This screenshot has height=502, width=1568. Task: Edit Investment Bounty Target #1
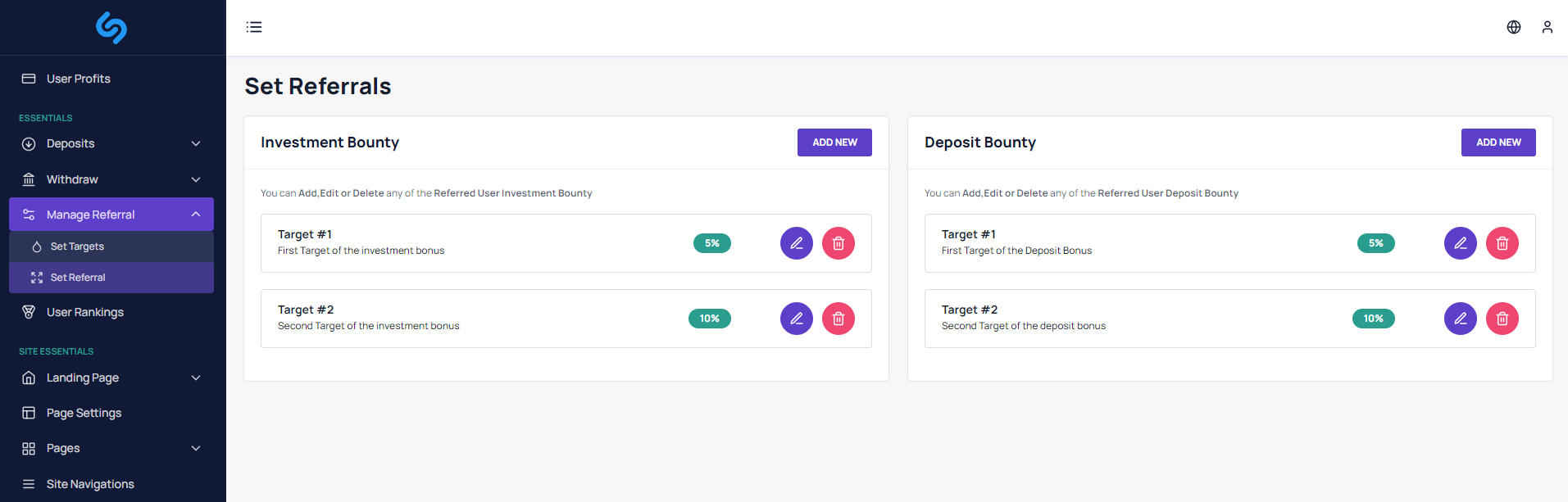pos(796,243)
